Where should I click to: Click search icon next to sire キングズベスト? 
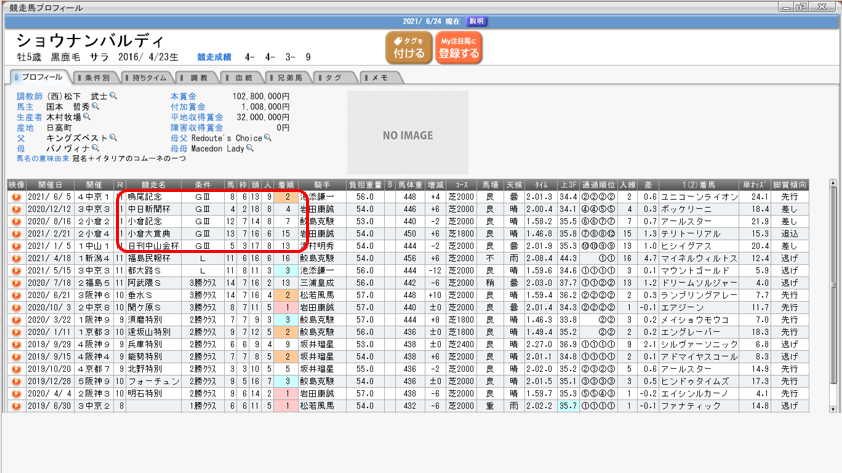pyautogui.click(x=110, y=138)
